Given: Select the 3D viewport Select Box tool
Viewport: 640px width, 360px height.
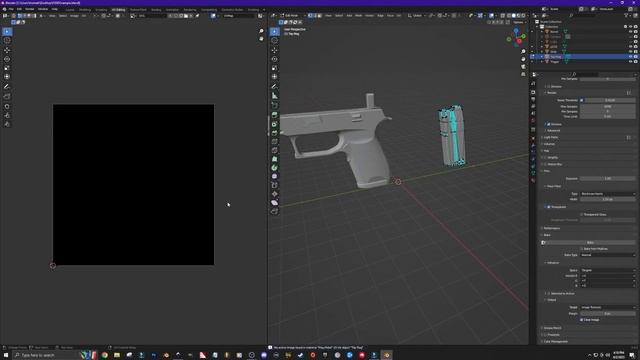Looking at the screenshot, I should [x=275, y=32].
